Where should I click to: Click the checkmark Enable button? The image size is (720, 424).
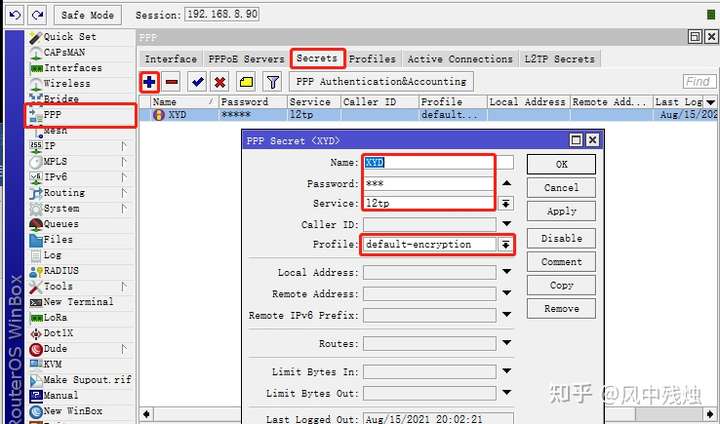(x=197, y=82)
